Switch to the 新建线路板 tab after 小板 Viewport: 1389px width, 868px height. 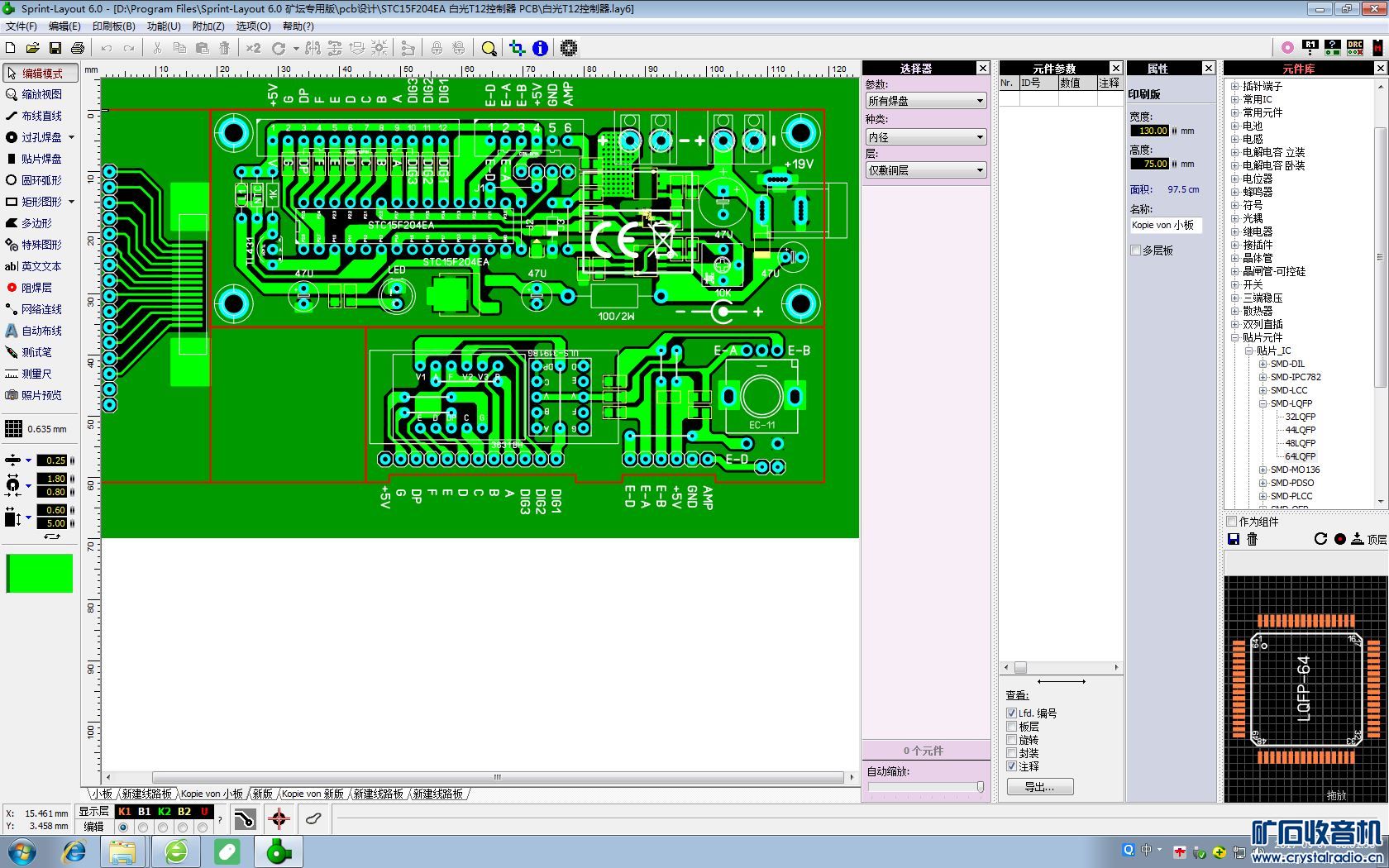coord(146,794)
